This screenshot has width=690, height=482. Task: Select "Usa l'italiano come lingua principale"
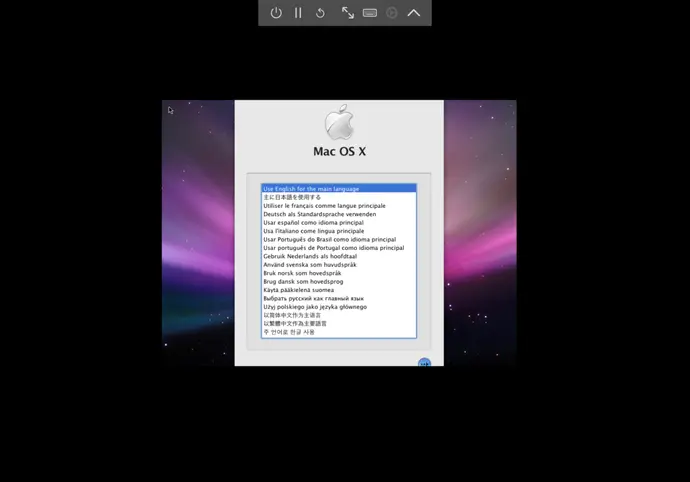coord(339,231)
